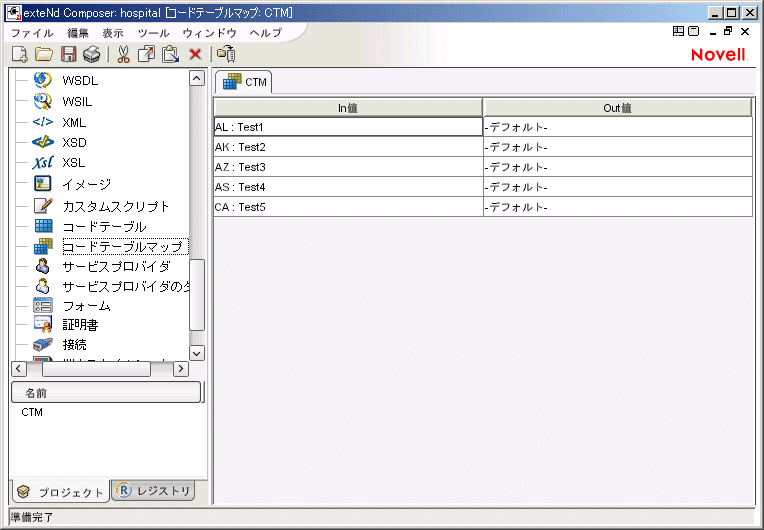The width and height of the screenshot is (764, 530).
Task: Select the 証明書 certificate icon
Action: click(x=43, y=324)
